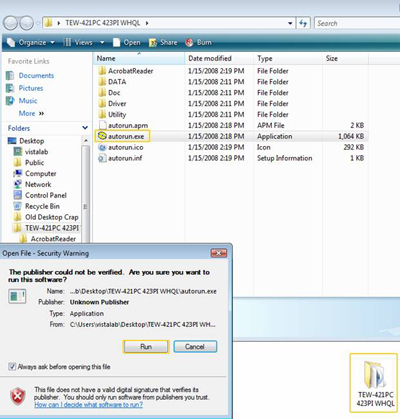Select the Driver folder icon
The height and width of the screenshot is (419, 400).
click(x=102, y=103)
